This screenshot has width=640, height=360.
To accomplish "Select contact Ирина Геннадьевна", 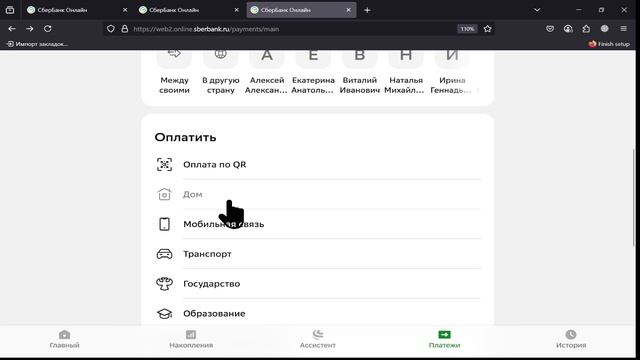I will 452,73.
